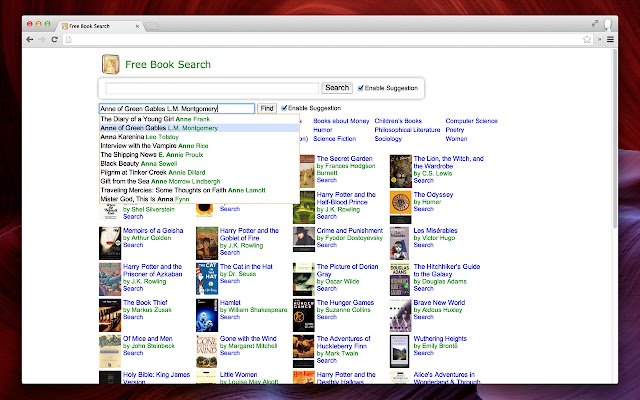Viewport: 640px width, 400px height.
Task: Open Philosophical Literature category
Action: click(407, 130)
